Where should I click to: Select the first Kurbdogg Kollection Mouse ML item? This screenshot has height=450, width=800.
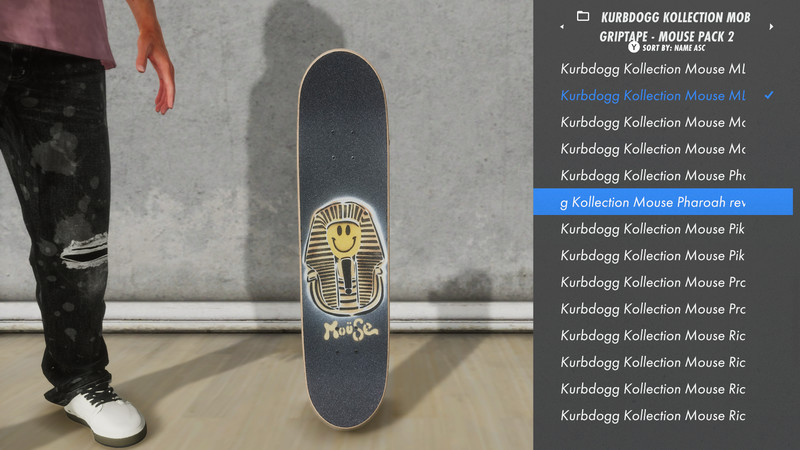click(653, 69)
